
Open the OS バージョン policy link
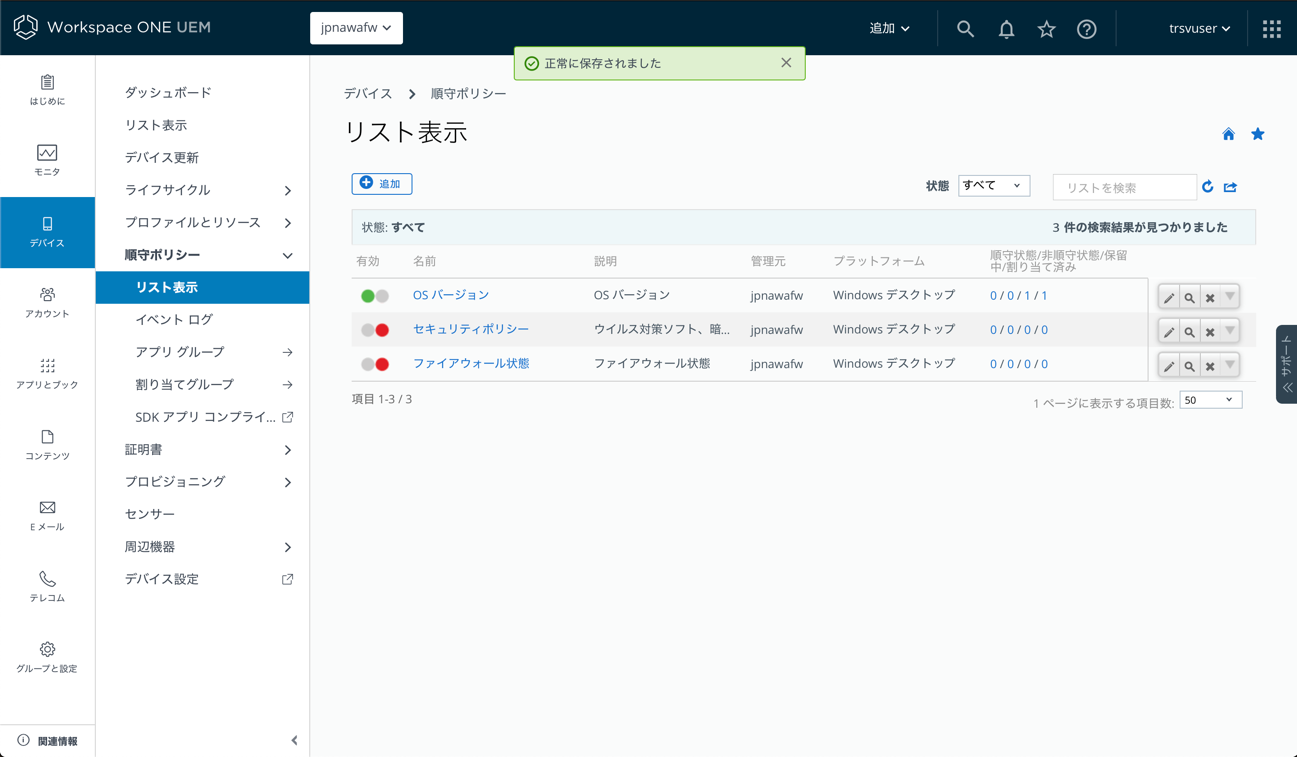451,295
